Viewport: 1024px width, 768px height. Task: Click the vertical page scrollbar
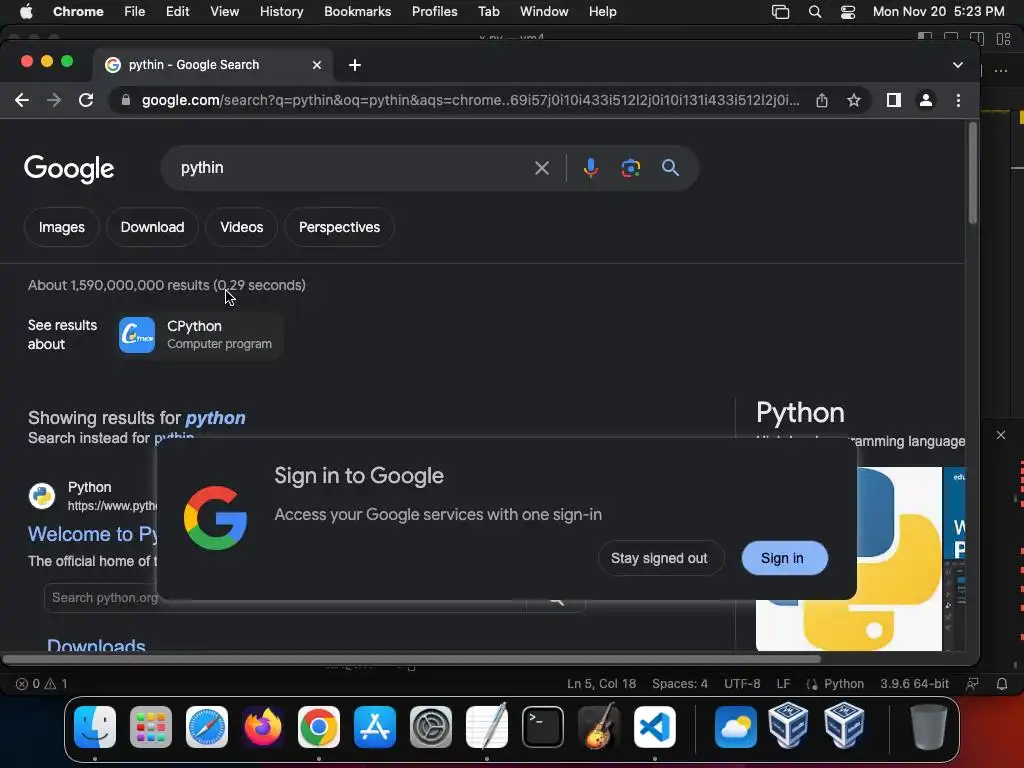click(x=972, y=173)
